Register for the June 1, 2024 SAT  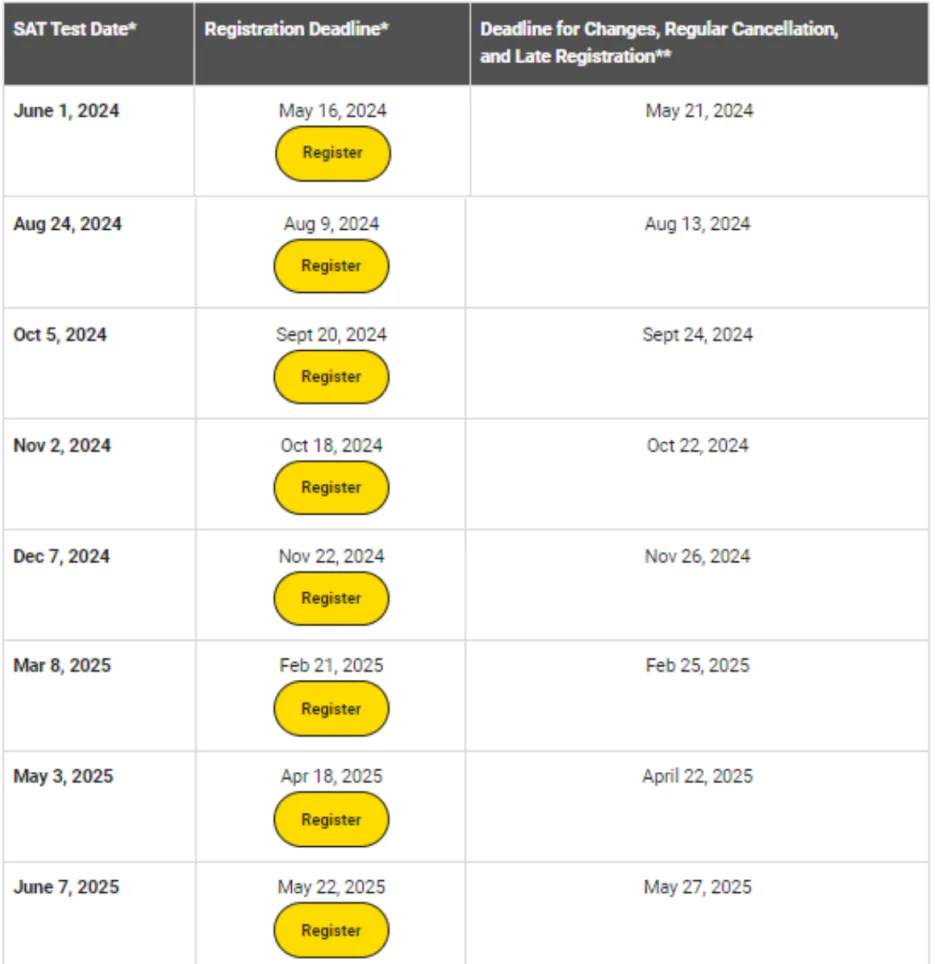coord(332,154)
